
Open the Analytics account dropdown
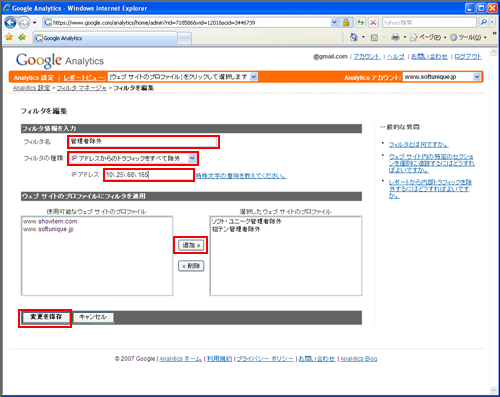442,77
